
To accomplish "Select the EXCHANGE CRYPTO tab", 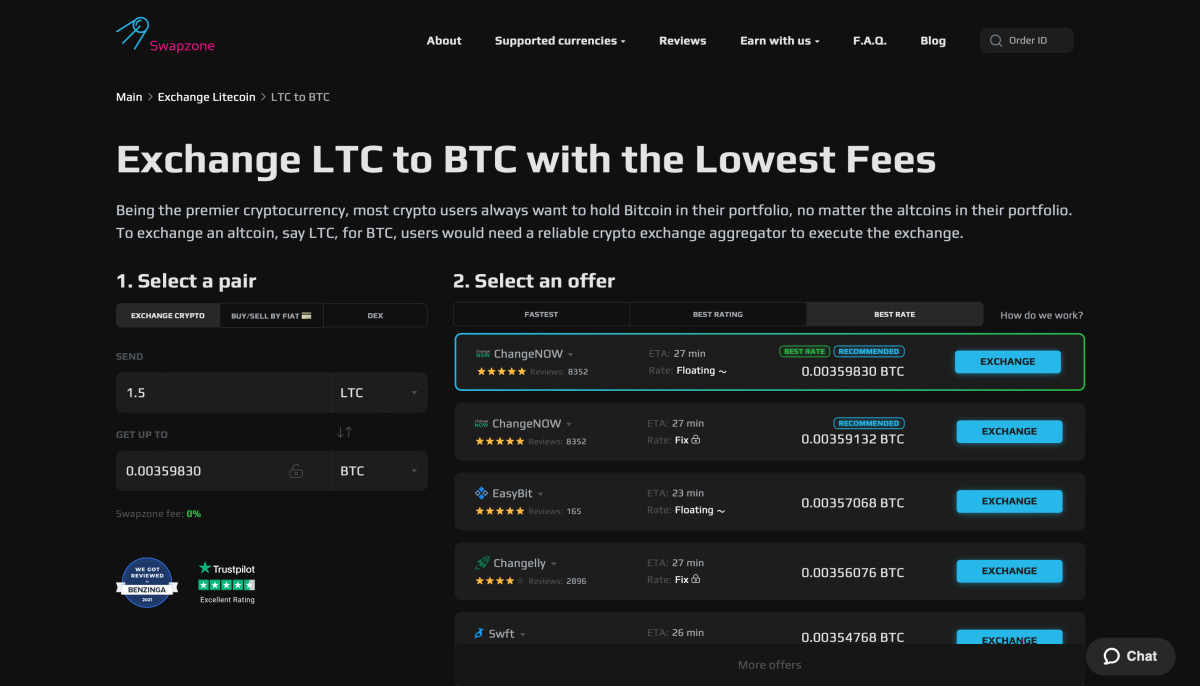I will pos(167,314).
